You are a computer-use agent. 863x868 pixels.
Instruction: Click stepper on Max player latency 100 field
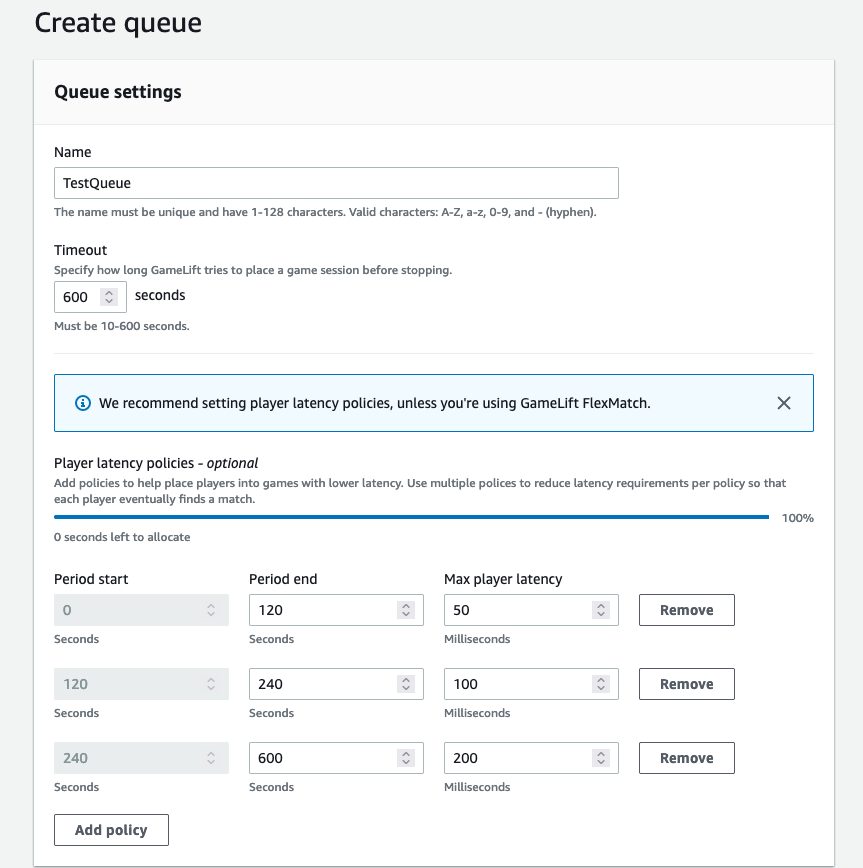[x=600, y=684]
